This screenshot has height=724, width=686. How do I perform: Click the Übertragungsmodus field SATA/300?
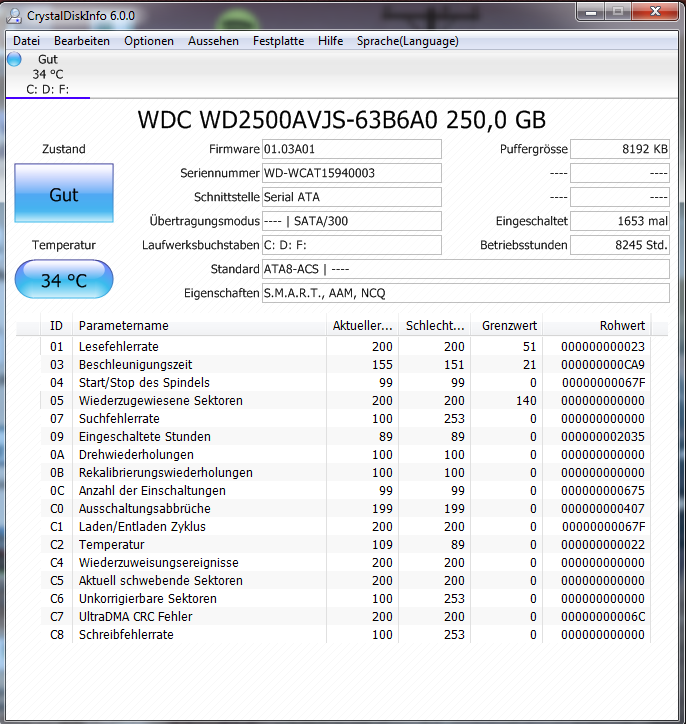click(352, 221)
